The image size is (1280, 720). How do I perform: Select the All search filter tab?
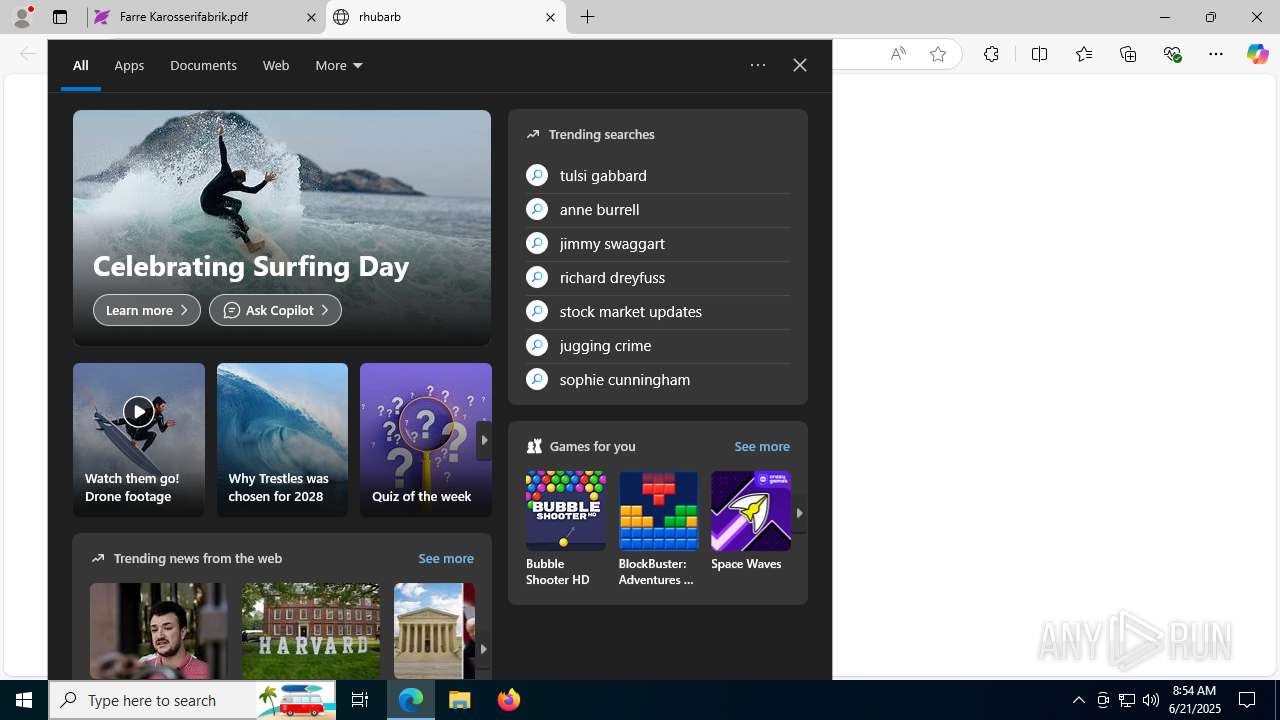click(81, 65)
